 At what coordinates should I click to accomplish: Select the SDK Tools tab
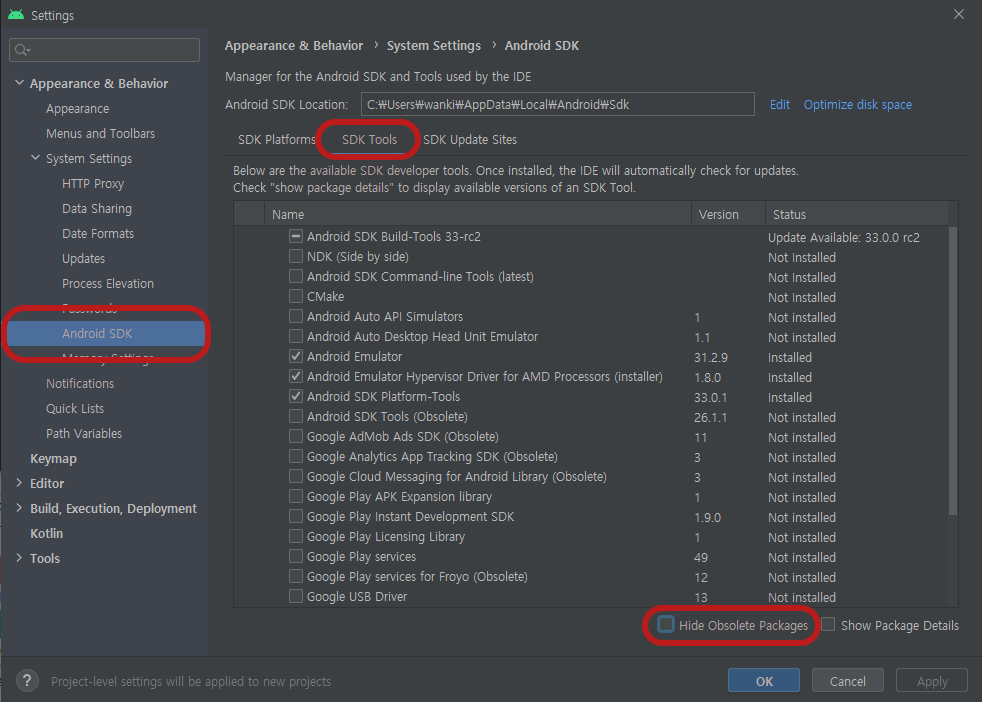370,140
